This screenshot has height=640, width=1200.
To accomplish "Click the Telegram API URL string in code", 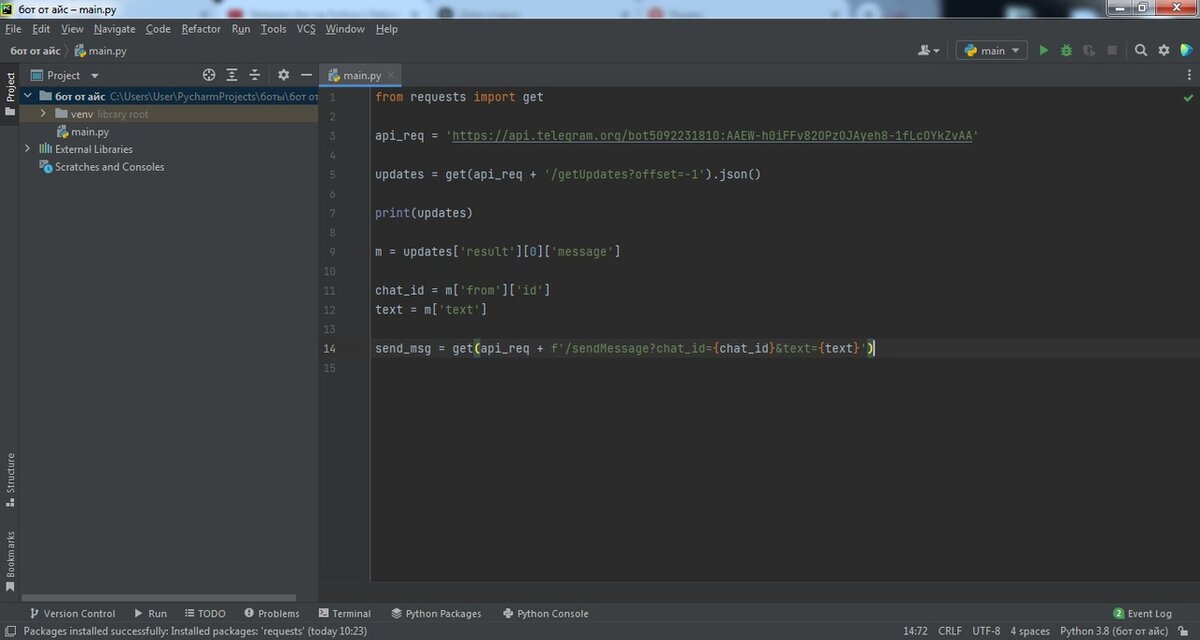I will click(712, 136).
